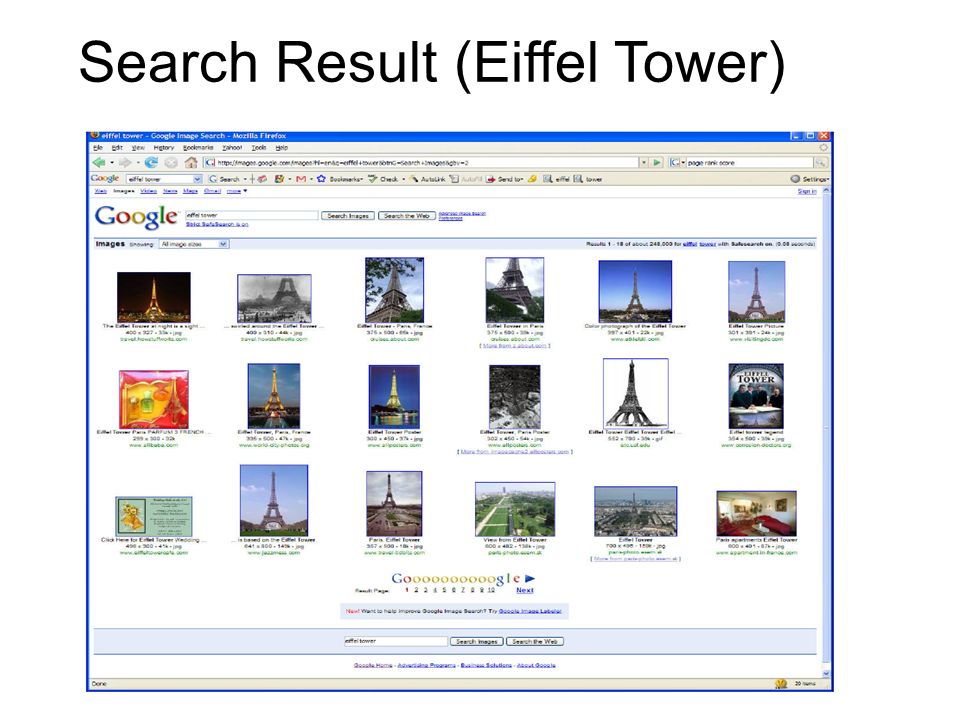Click the Web link above Google logo
Screen dimensions: 960x720
coord(100,191)
